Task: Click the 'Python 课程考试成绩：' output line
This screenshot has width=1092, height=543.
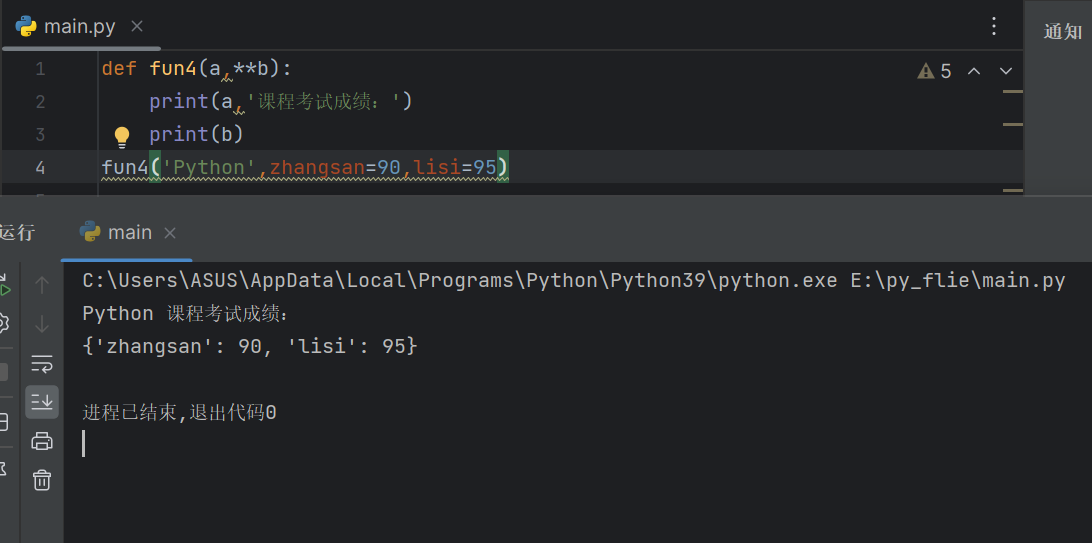Action: coord(185,314)
